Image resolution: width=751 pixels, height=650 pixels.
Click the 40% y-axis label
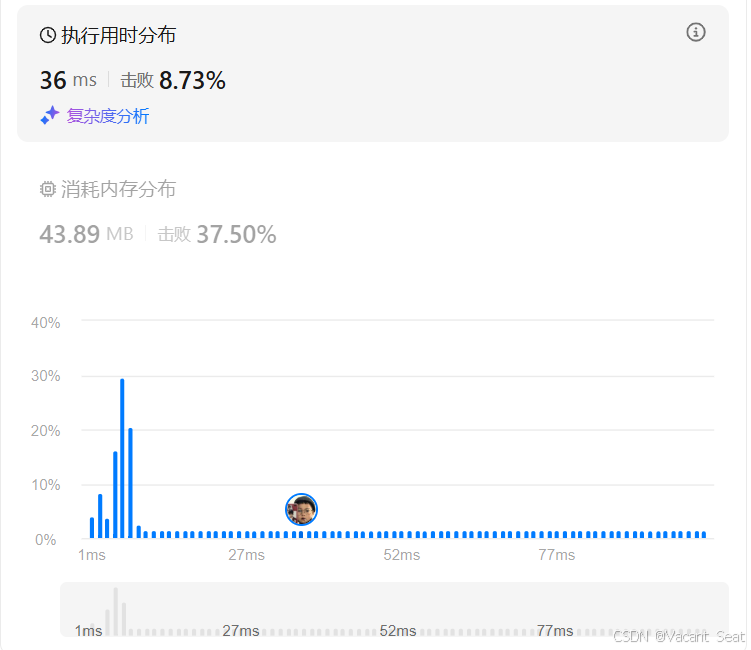(46, 323)
